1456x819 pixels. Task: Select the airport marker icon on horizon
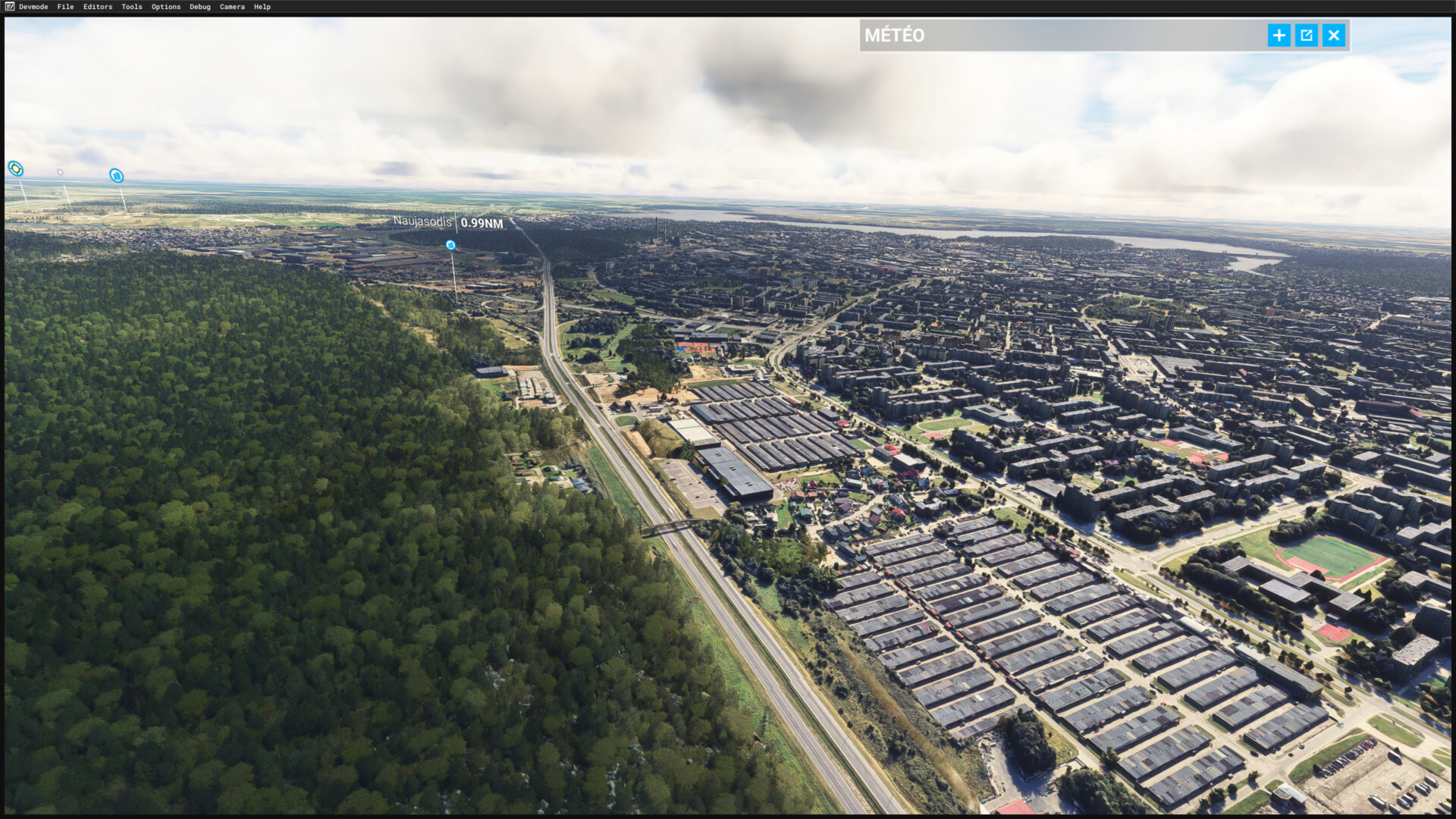[x=15, y=168]
